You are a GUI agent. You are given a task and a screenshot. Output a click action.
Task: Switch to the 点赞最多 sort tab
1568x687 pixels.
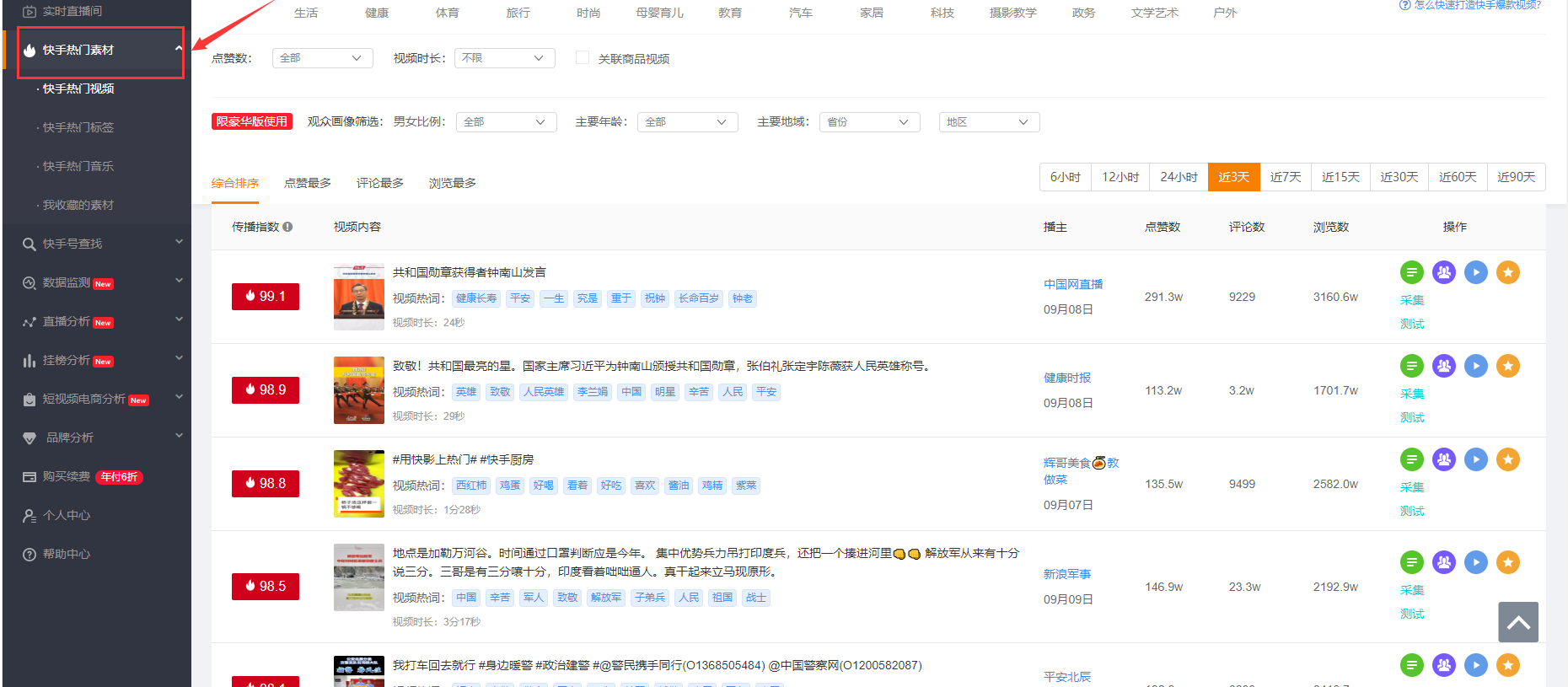[x=308, y=183]
